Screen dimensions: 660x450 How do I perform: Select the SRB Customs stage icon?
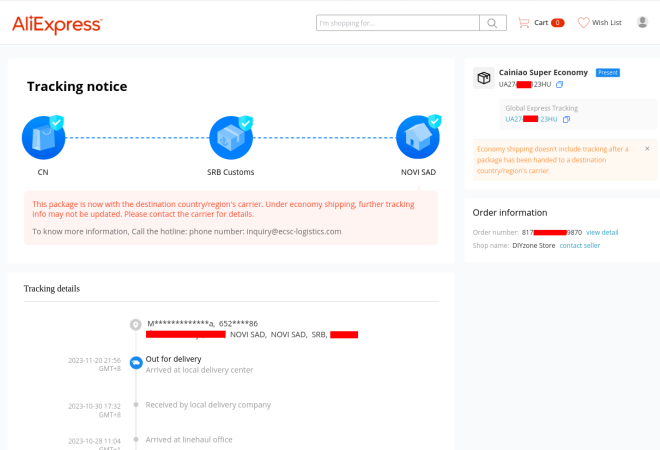coord(231,137)
